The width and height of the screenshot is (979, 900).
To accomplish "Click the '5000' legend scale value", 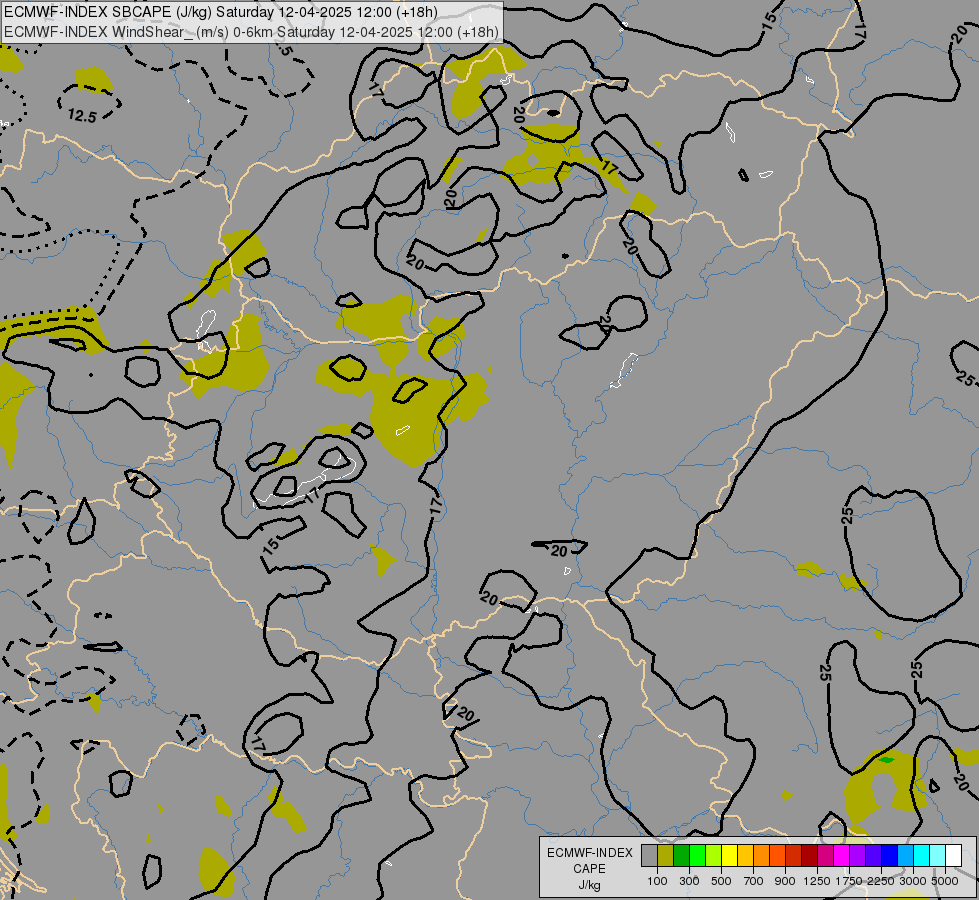I will [x=945, y=881].
